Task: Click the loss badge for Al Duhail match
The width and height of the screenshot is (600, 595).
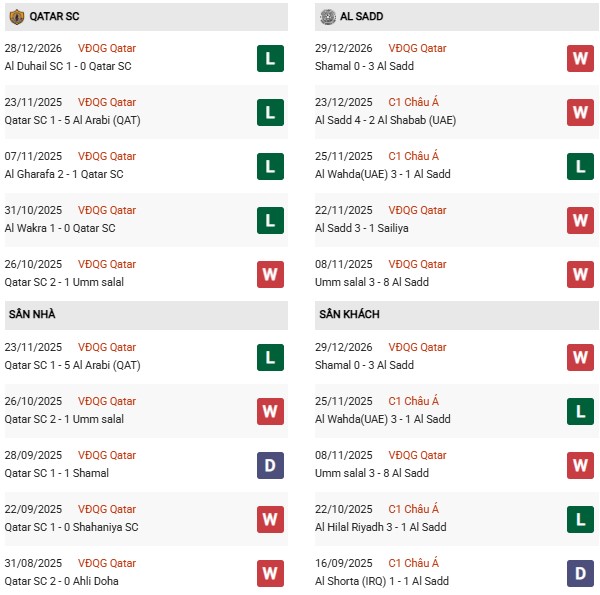Action: 270,58
